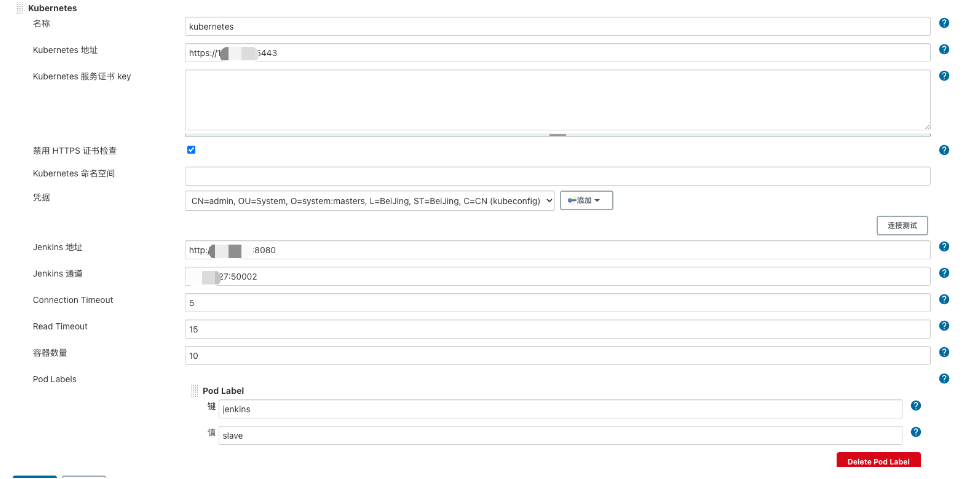Click the Delete Pod Label button
The width and height of the screenshot is (977, 479).
(x=878, y=460)
